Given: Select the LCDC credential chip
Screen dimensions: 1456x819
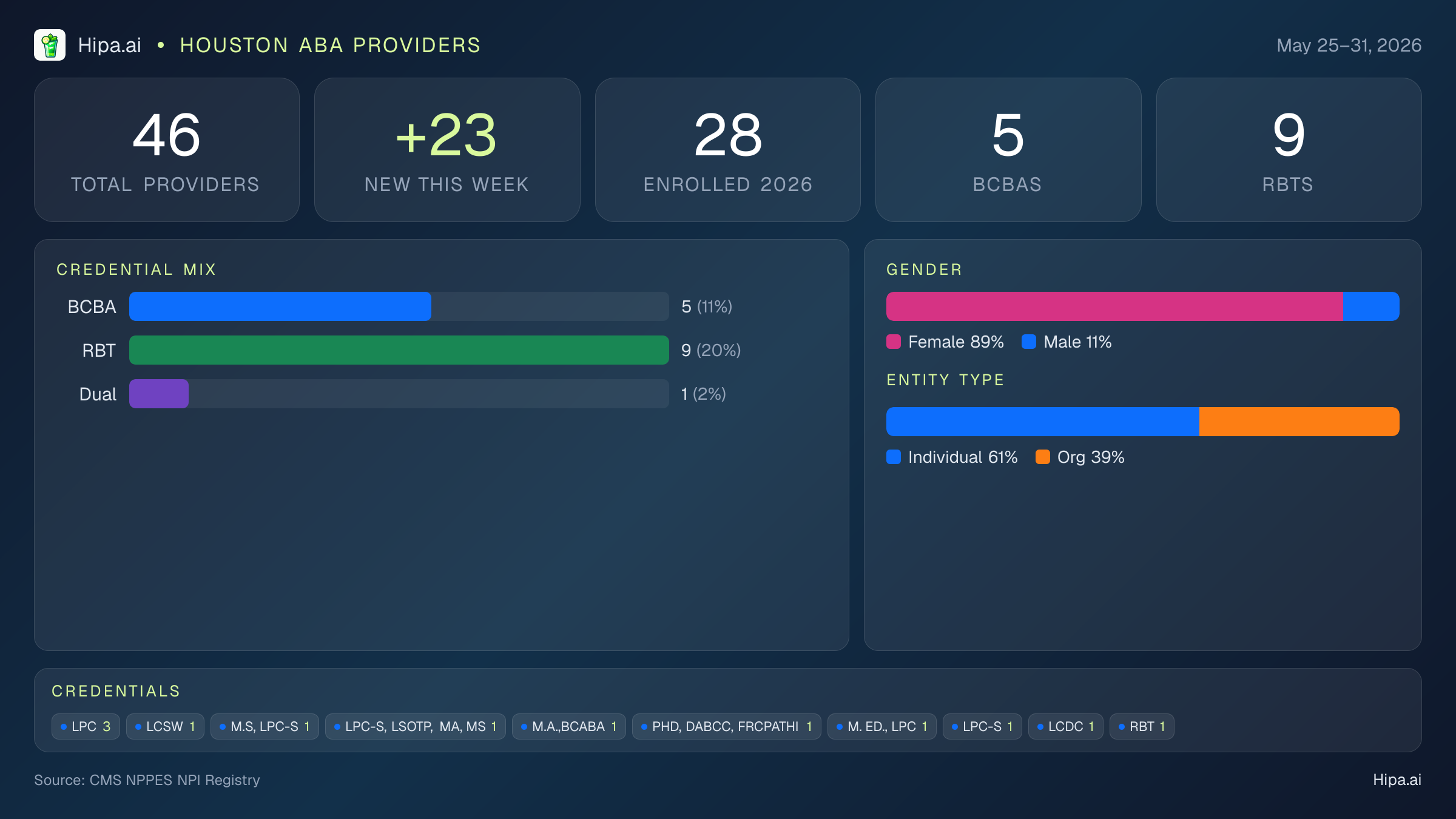Looking at the screenshot, I should [x=1066, y=726].
